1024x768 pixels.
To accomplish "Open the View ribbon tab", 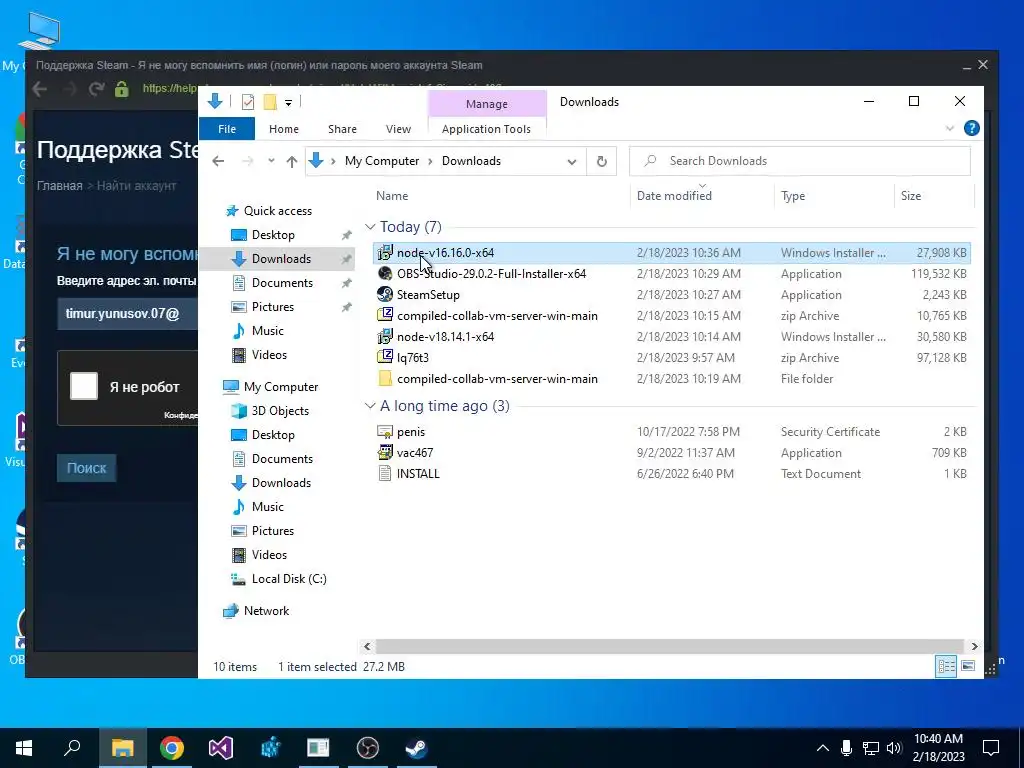I will point(398,129).
